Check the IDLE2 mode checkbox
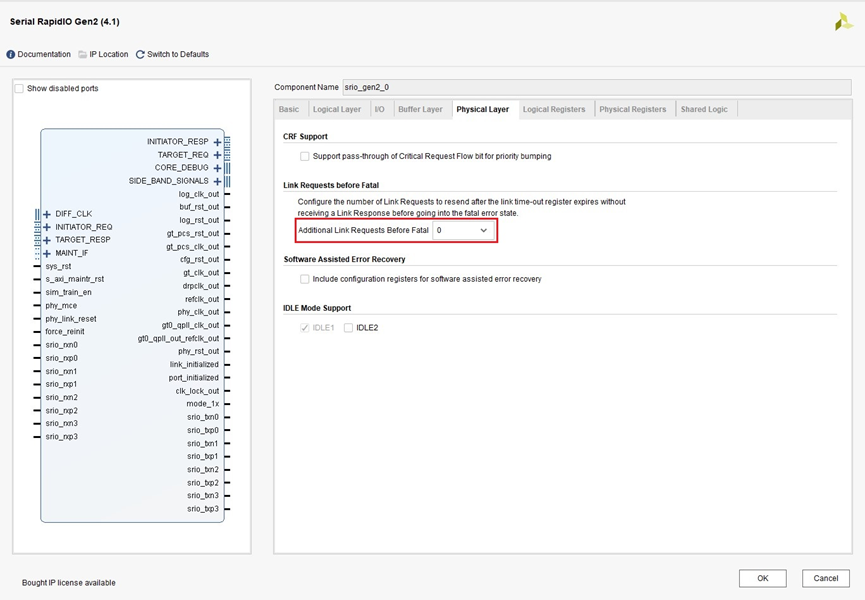The image size is (865, 600). coord(348,328)
